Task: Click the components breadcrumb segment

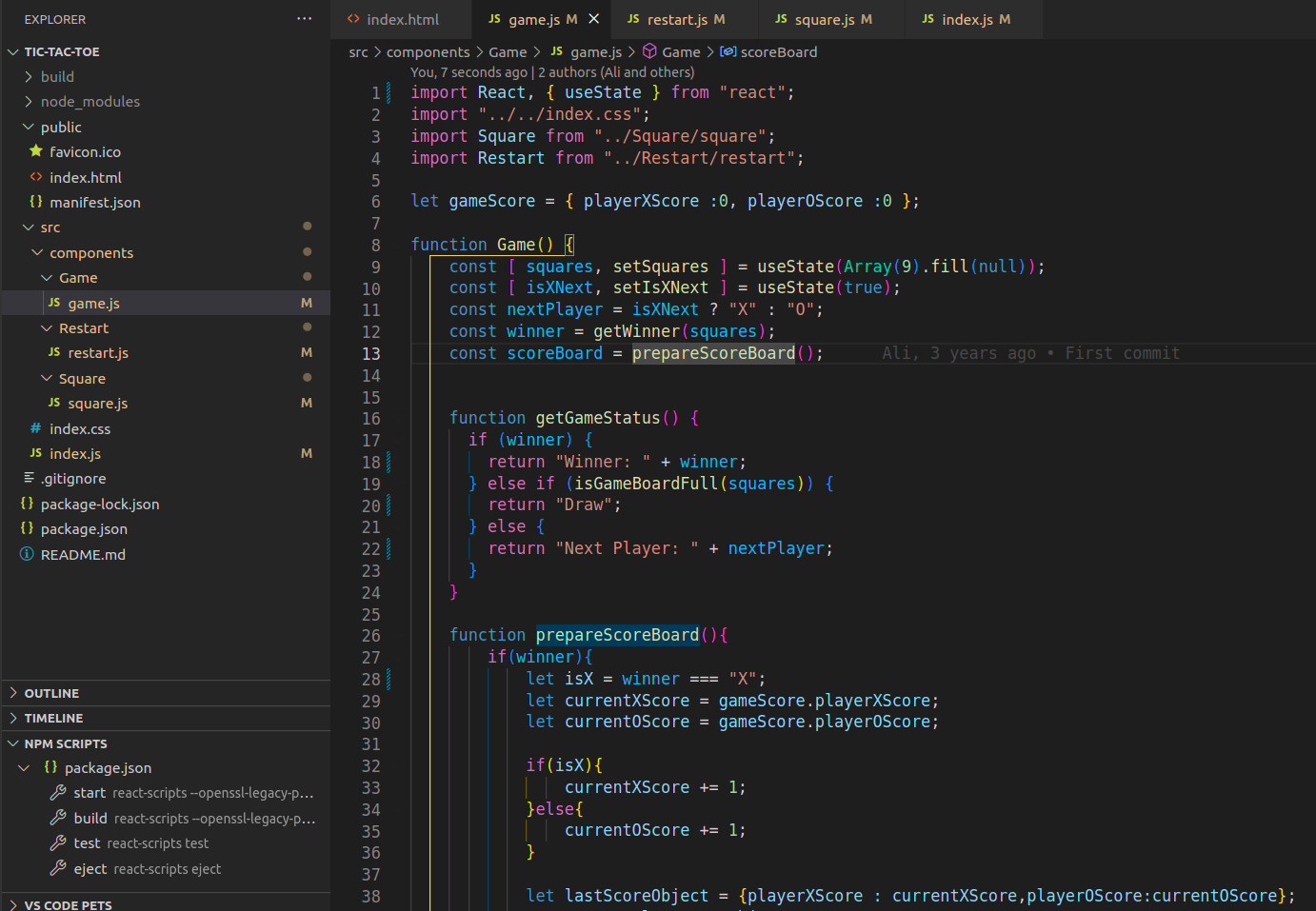Action: pyautogui.click(x=428, y=52)
